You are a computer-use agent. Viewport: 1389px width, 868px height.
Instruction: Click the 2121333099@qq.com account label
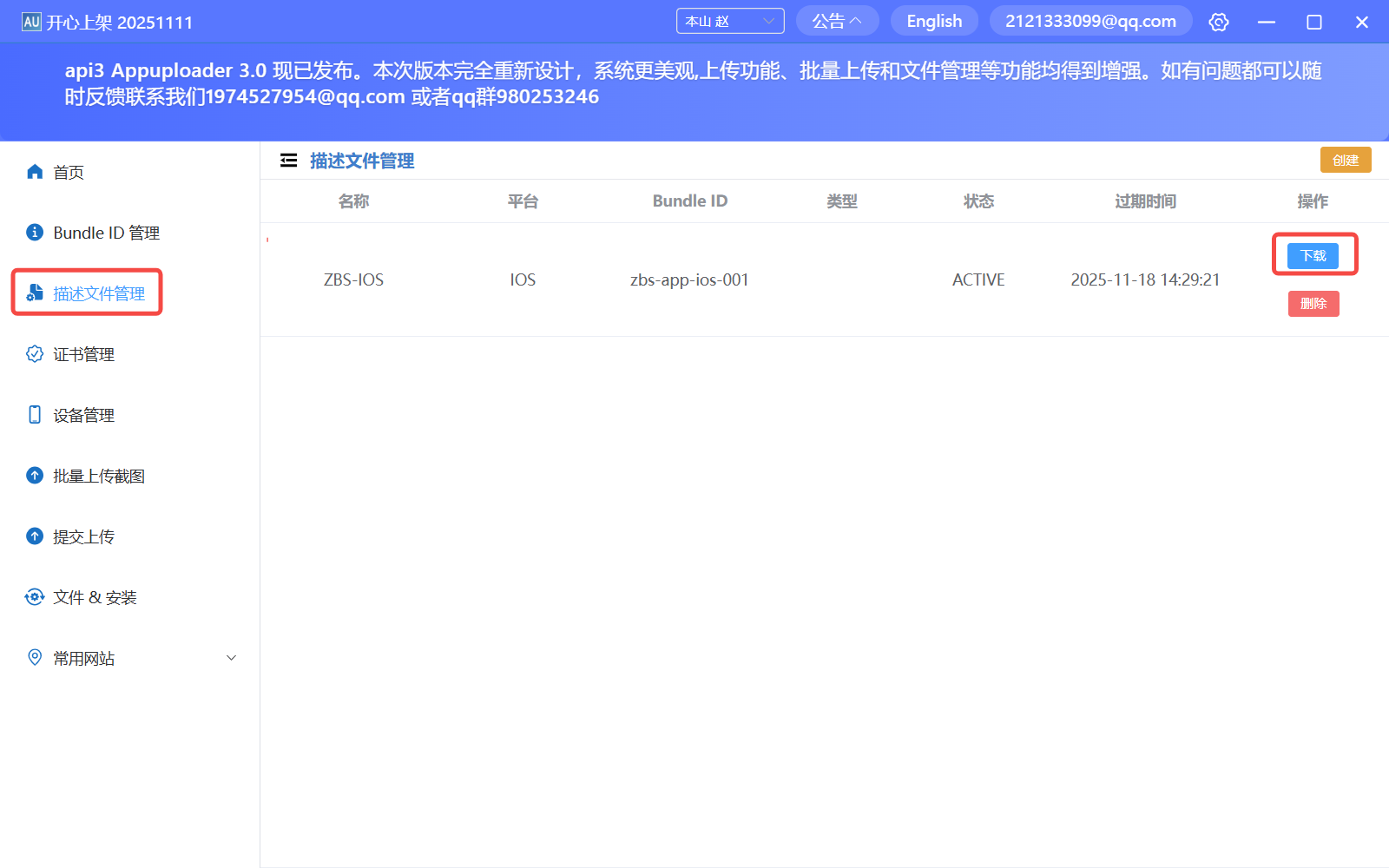(1090, 20)
